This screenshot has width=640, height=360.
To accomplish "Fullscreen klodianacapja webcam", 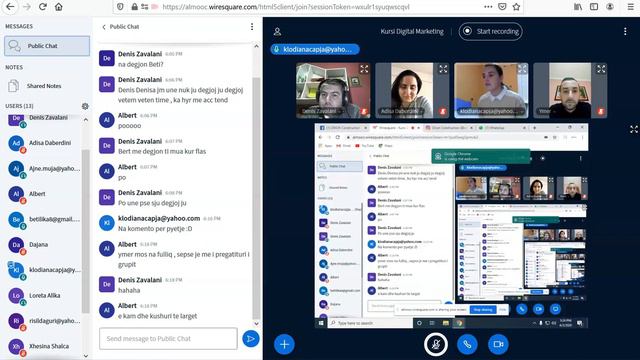I will click(x=522, y=69).
